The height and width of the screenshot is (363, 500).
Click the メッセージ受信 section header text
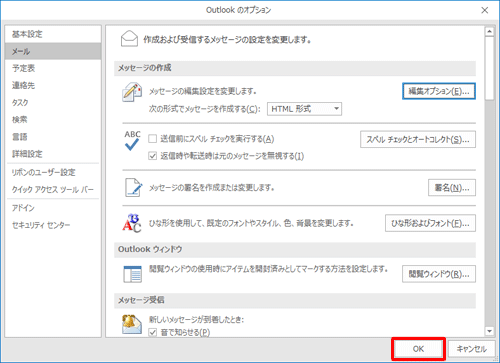click(x=141, y=300)
